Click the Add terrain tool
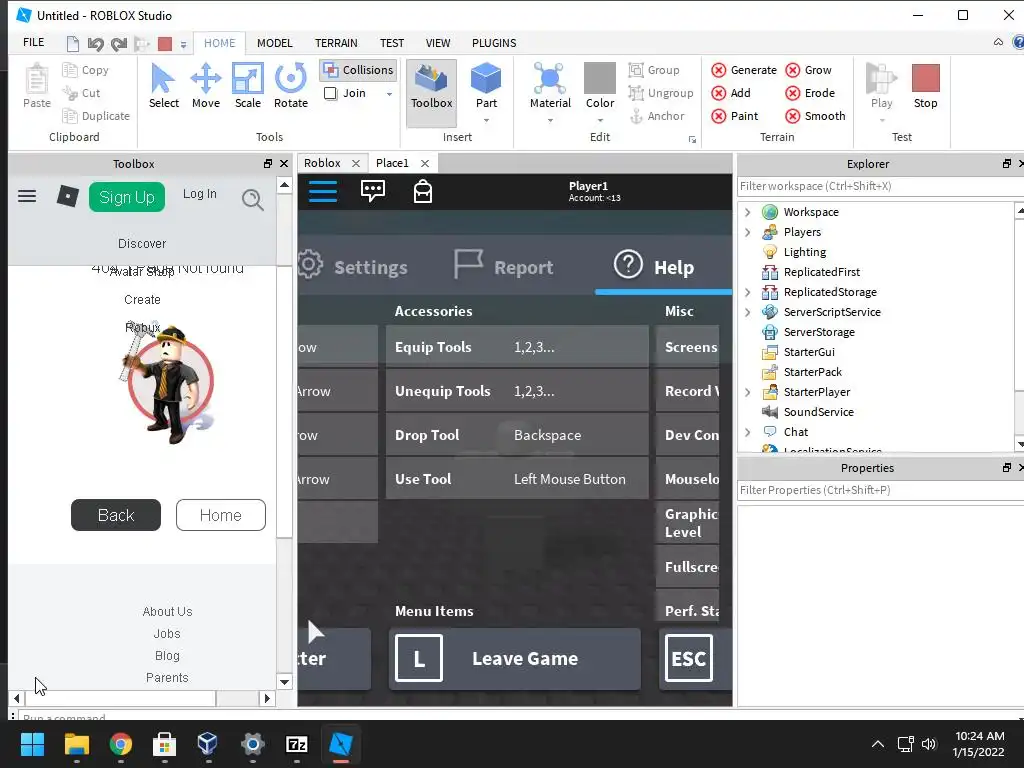Image resolution: width=1024 pixels, height=768 pixels. pyautogui.click(x=731, y=93)
